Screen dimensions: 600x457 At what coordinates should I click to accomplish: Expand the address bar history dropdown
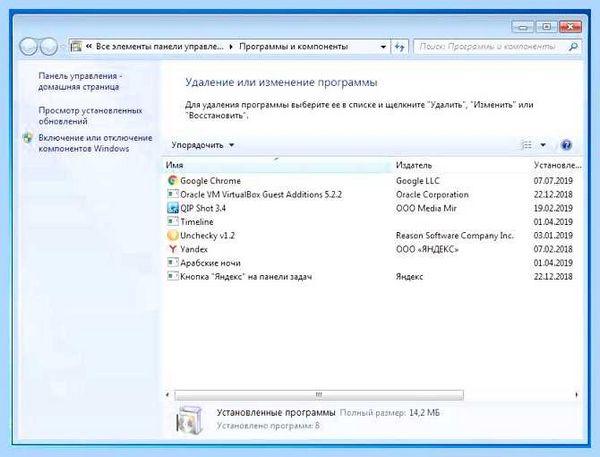(383, 47)
